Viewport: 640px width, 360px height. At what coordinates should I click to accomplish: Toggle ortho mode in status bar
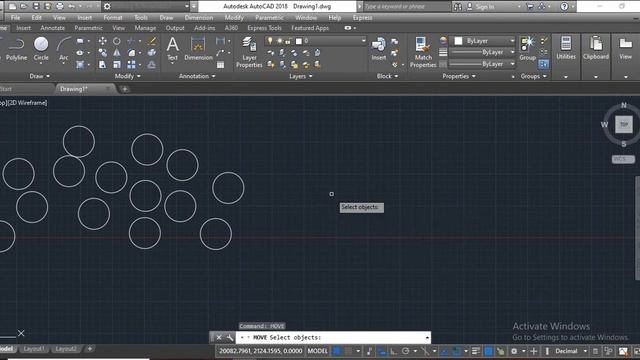393,351
